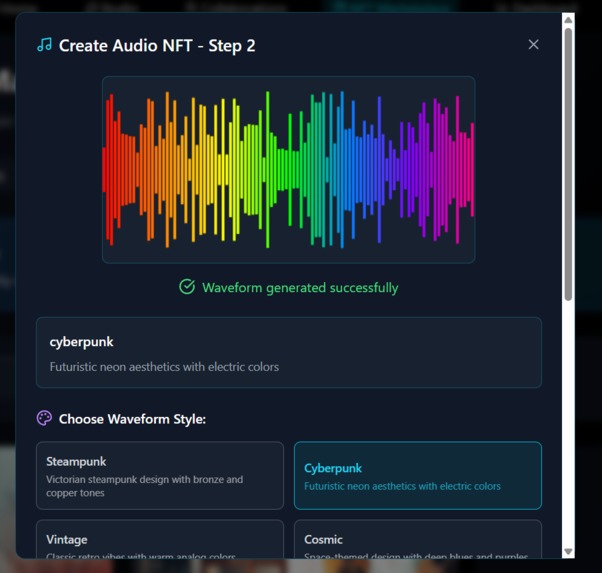The width and height of the screenshot is (602, 573).
Task: Click the cyberpunk selected style summary card
Action: (x=289, y=352)
